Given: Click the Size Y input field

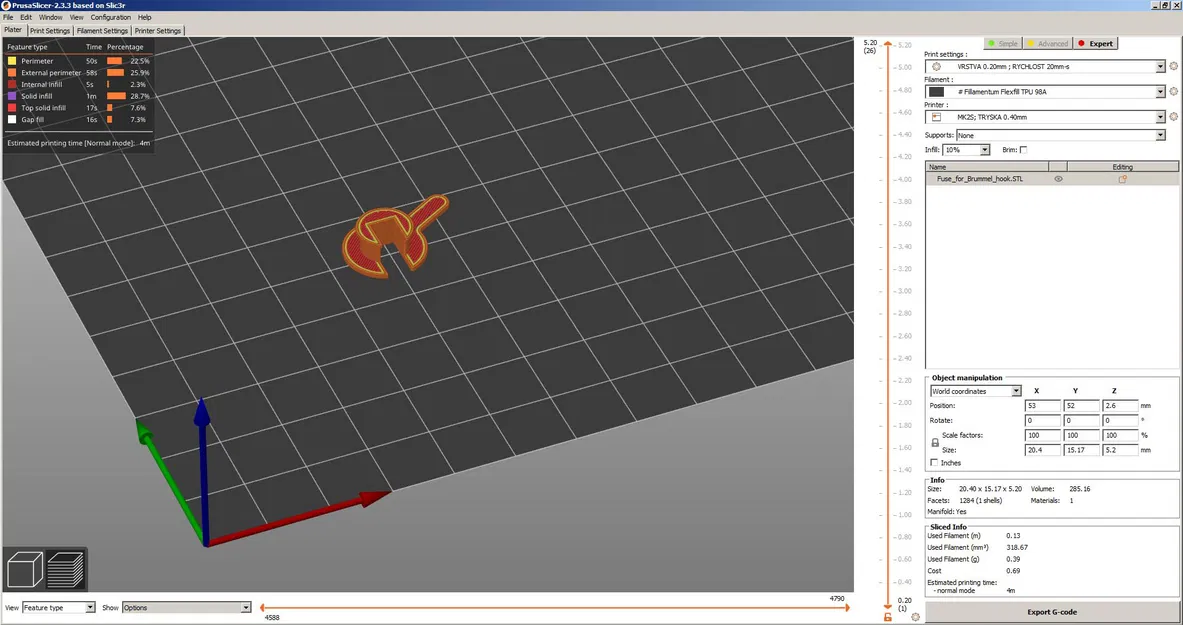Looking at the screenshot, I should coord(1081,450).
